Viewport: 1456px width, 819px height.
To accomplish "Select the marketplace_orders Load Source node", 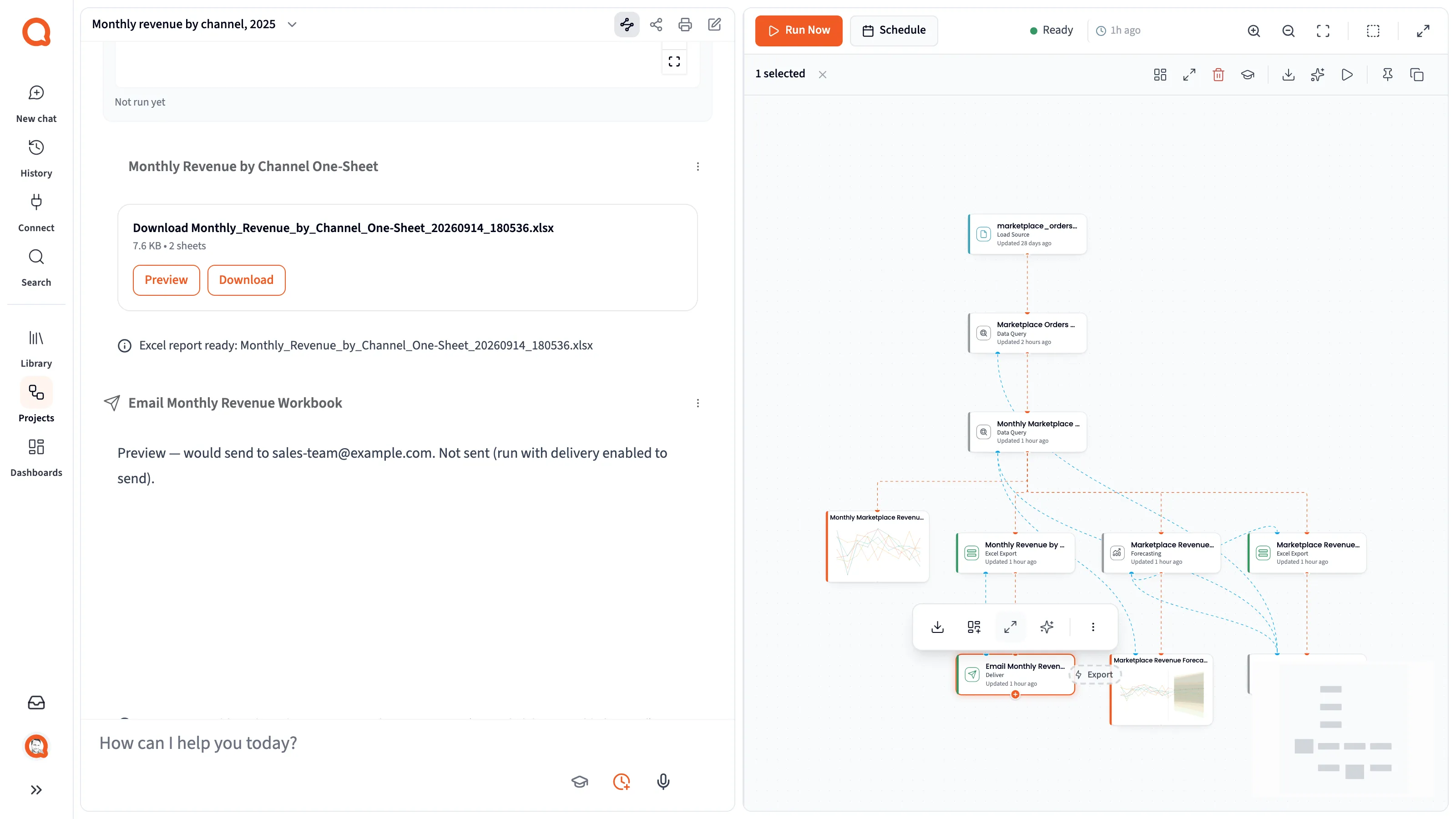I will (1027, 234).
